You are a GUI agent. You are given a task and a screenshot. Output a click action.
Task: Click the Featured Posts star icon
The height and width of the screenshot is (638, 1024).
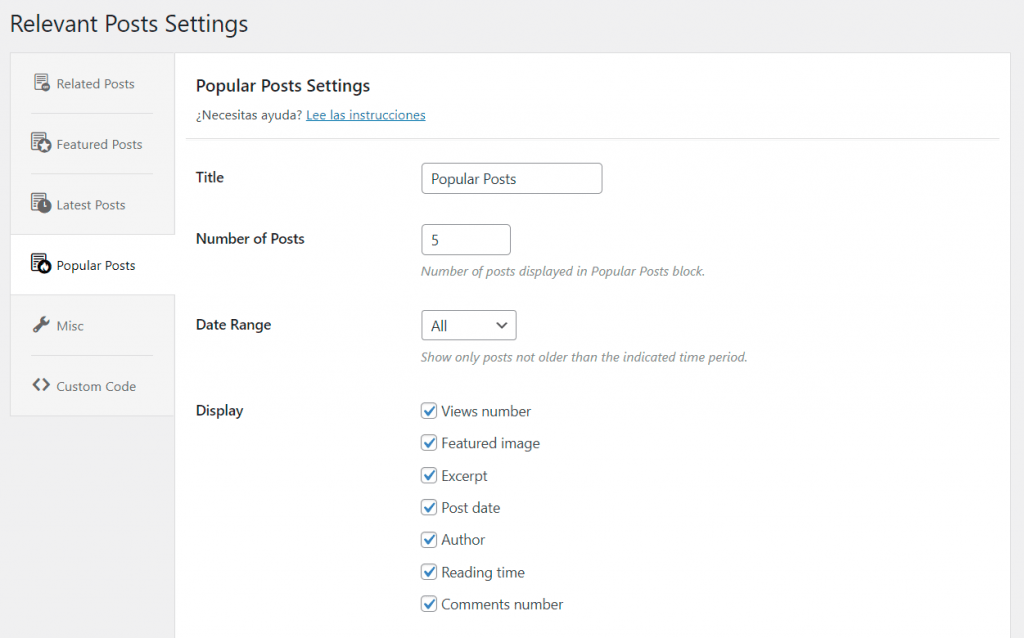click(x=41, y=143)
